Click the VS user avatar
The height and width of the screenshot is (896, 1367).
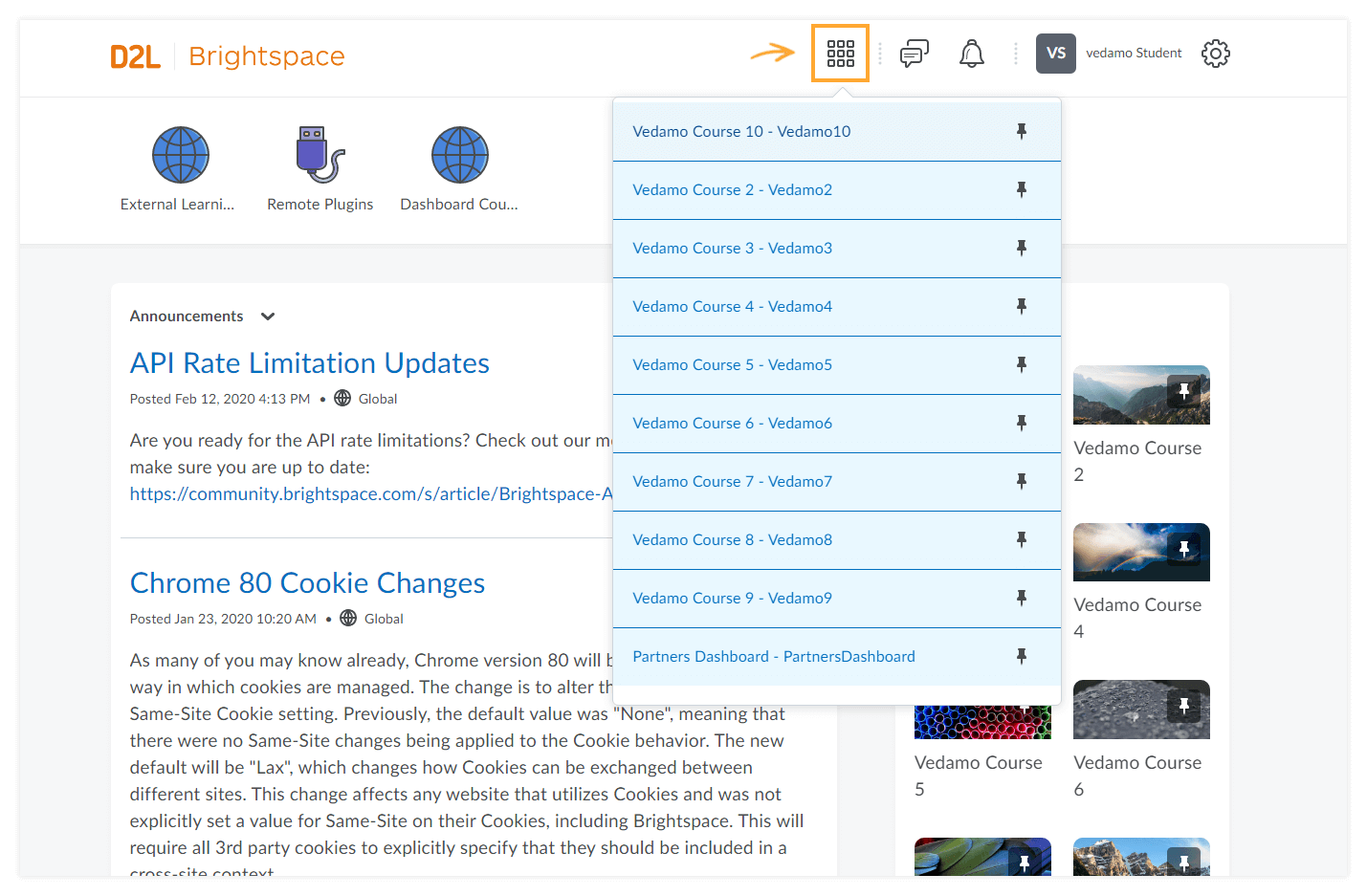point(1056,54)
